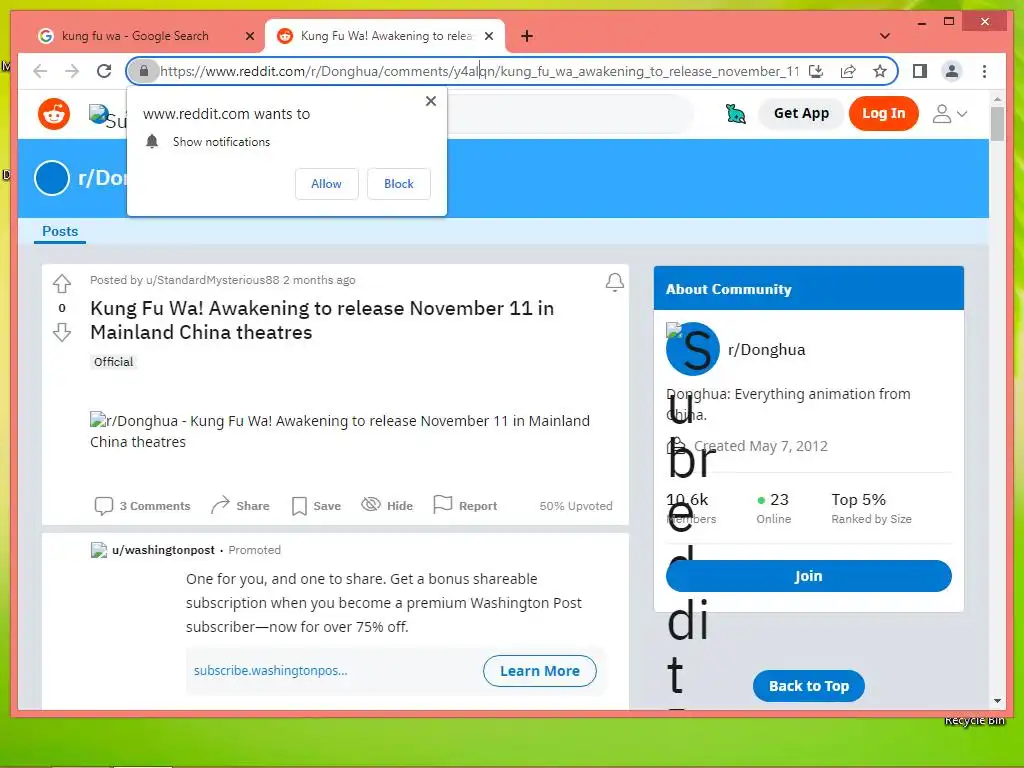
Task: Allow reddit notifications
Action: click(327, 184)
